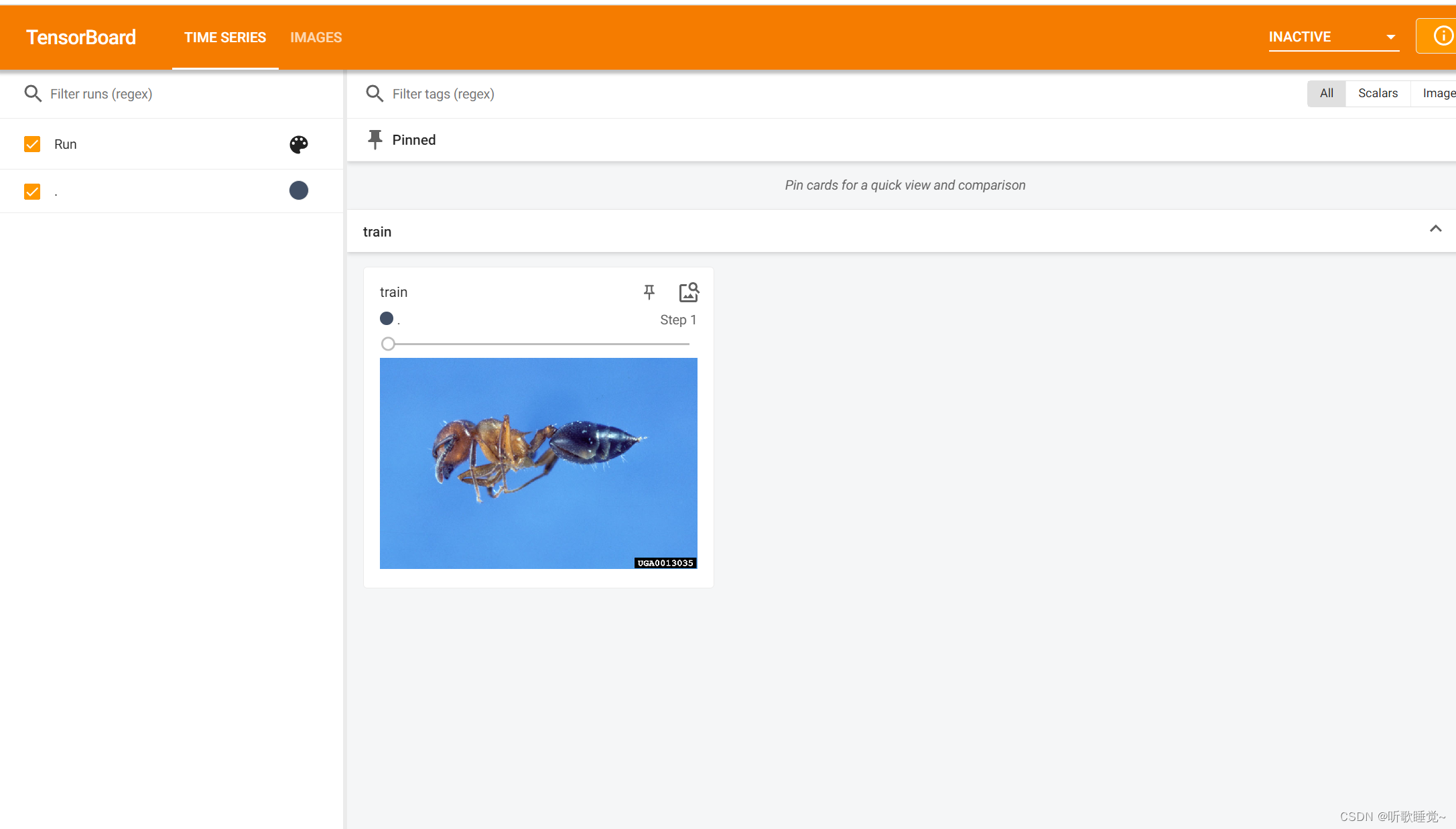Collapse the train section with the chevron
This screenshot has width=1456, height=829.
point(1436,229)
